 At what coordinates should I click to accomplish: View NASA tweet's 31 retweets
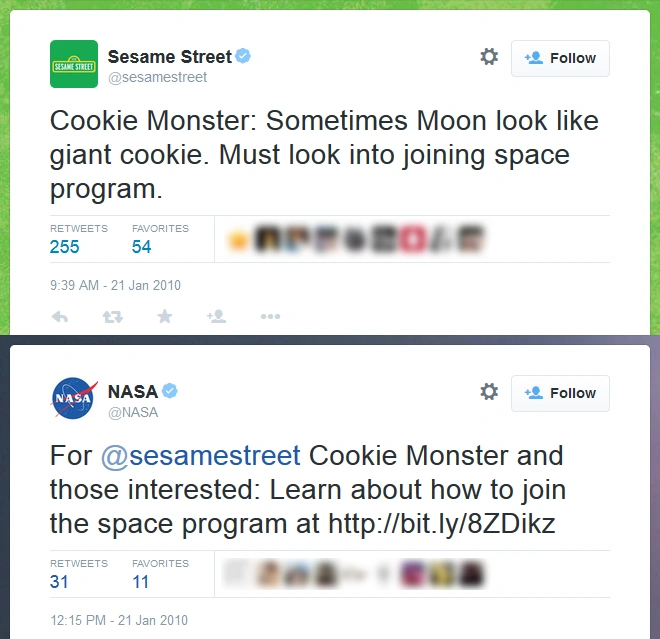coord(60,581)
